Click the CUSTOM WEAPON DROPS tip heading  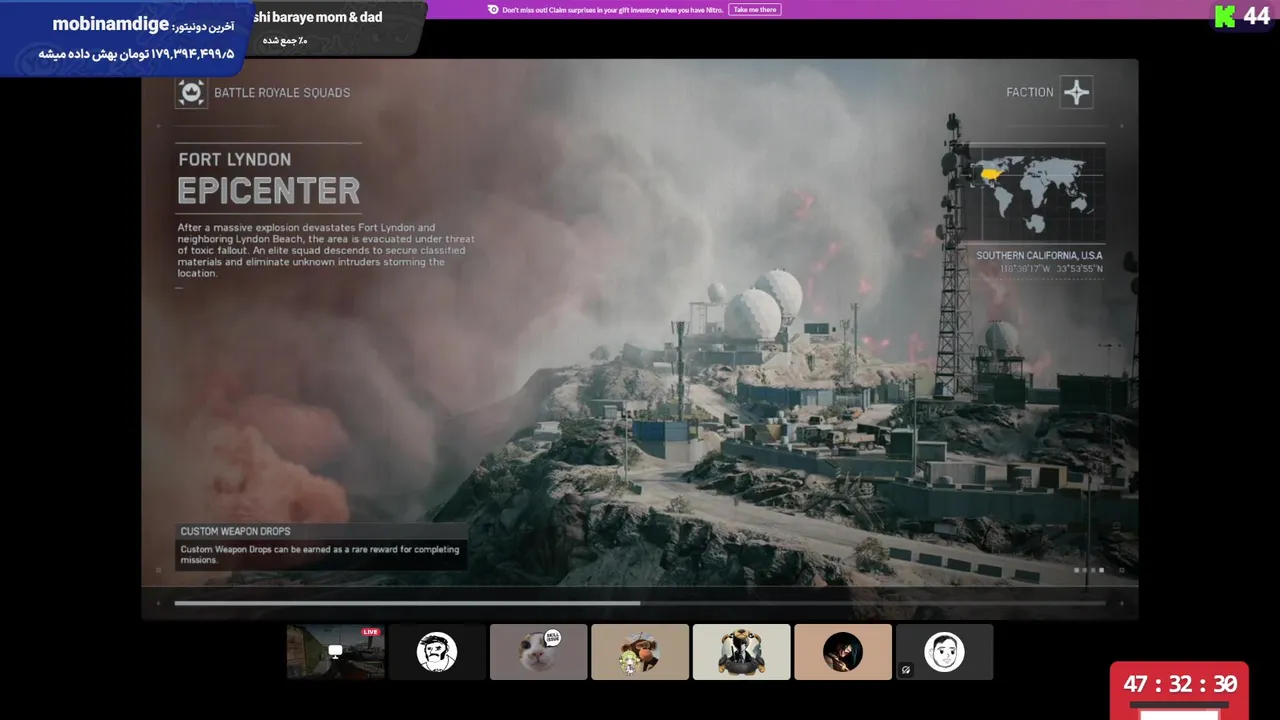tap(235, 531)
